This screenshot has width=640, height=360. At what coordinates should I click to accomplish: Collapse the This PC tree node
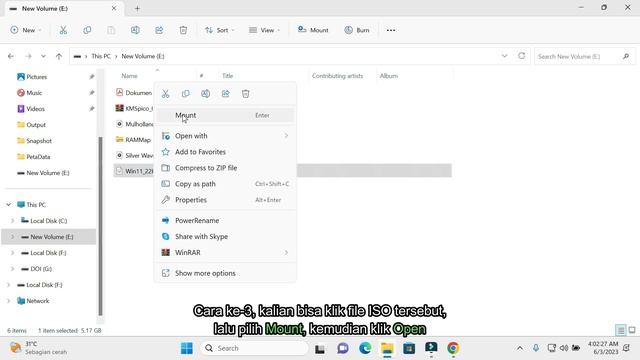[9, 204]
